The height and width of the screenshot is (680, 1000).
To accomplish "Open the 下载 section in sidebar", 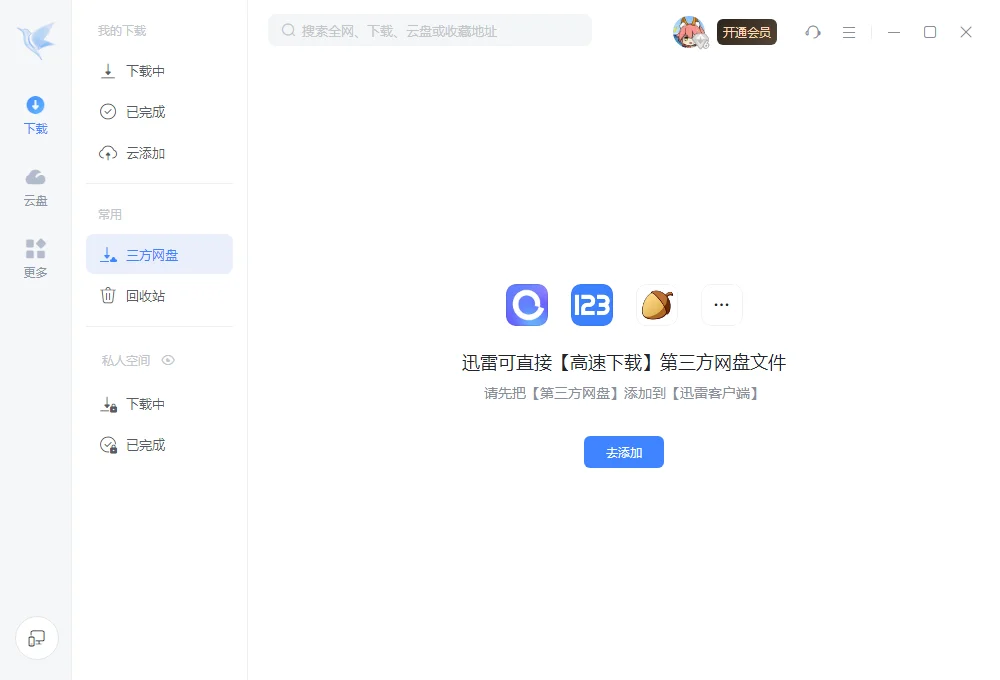I will coord(36,115).
